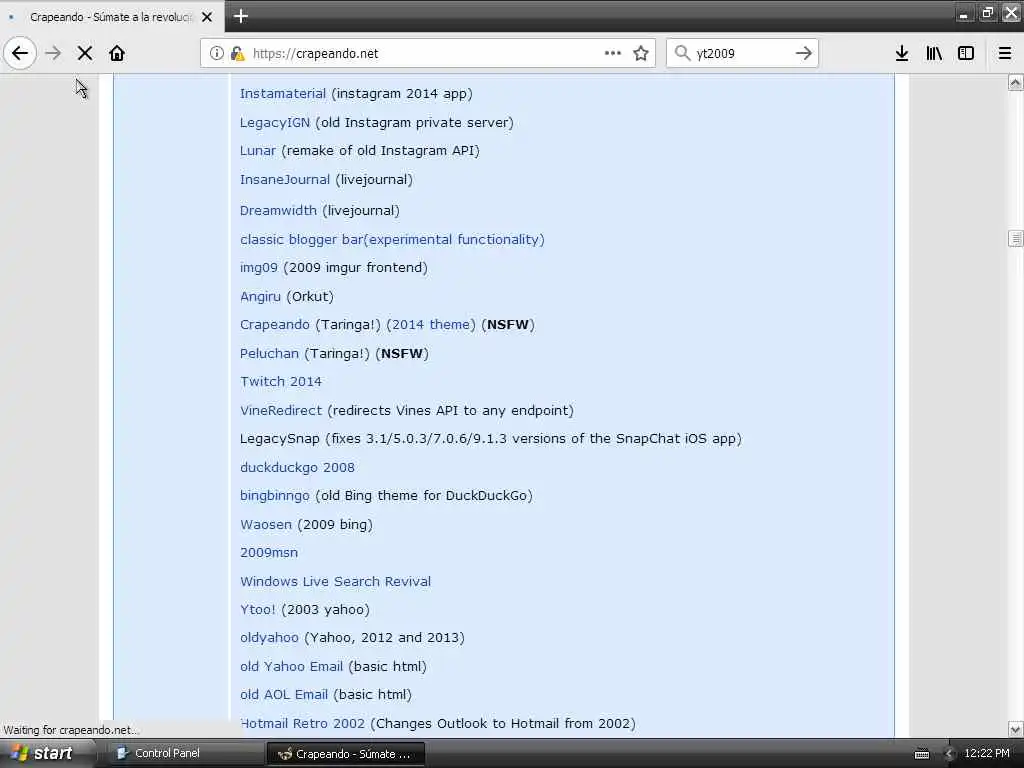The width and height of the screenshot is (1024, 768).
Task: Toggle the sidebar view
Action: (966, 53)
